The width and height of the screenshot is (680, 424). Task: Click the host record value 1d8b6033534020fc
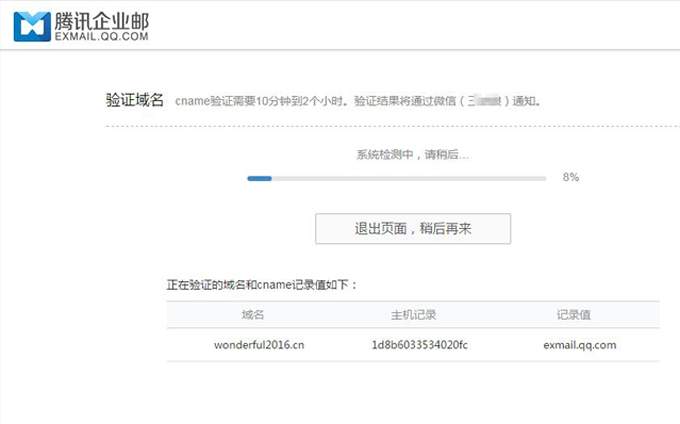(419, 345)
